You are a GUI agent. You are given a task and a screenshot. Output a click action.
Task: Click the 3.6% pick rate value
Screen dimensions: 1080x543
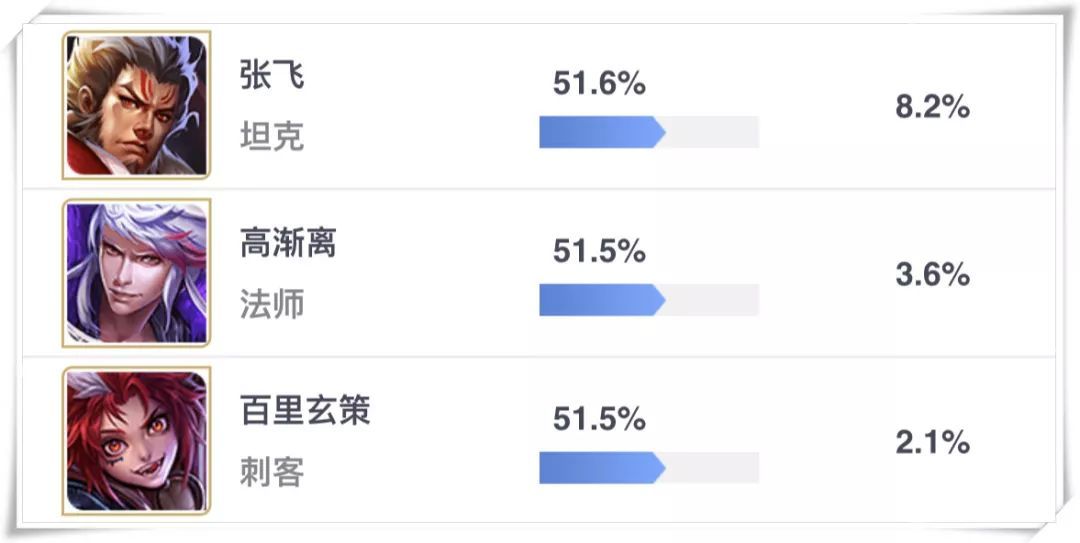click(933, 275)
